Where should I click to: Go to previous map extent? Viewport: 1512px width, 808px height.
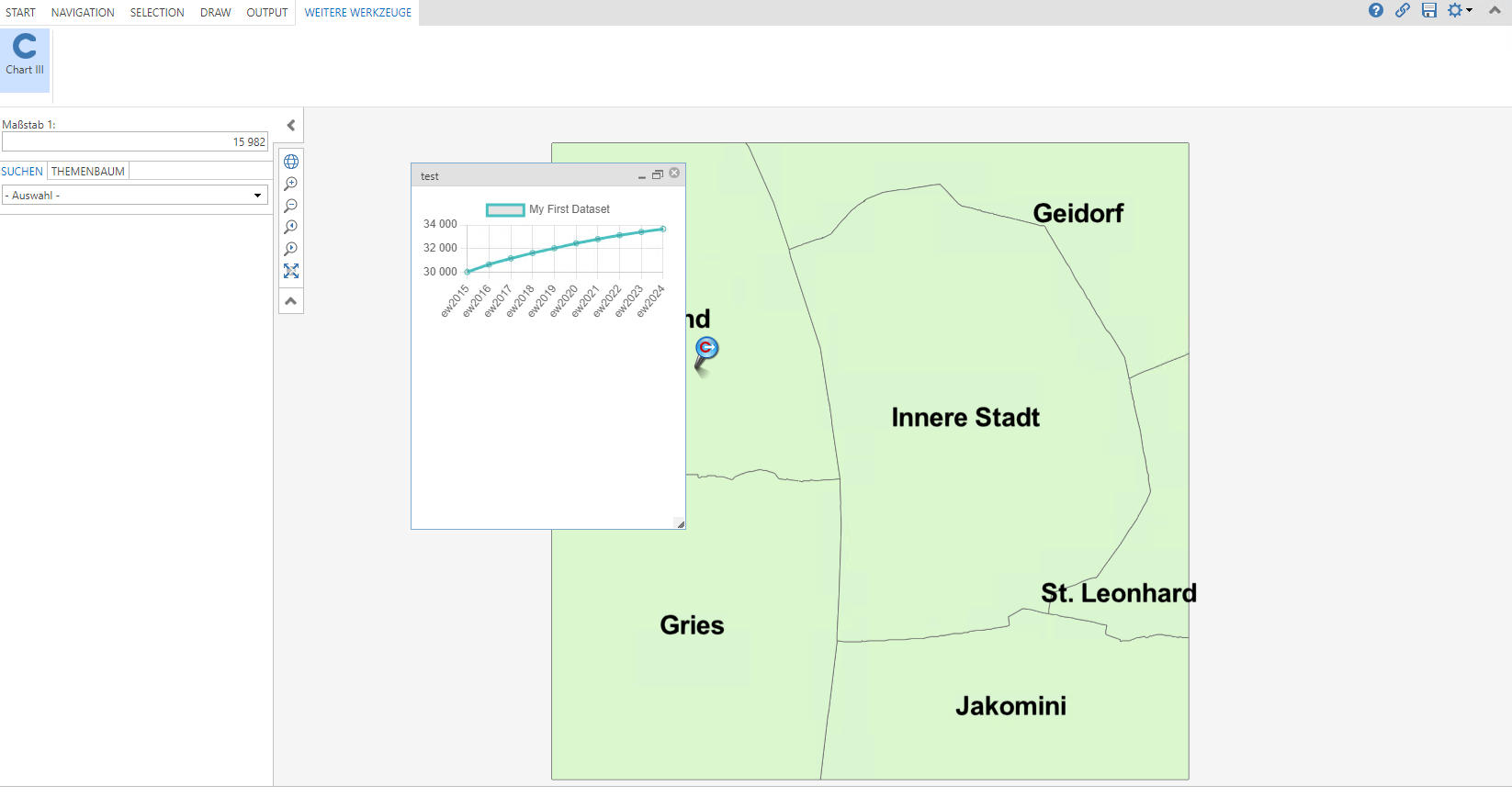coord(291,227)
